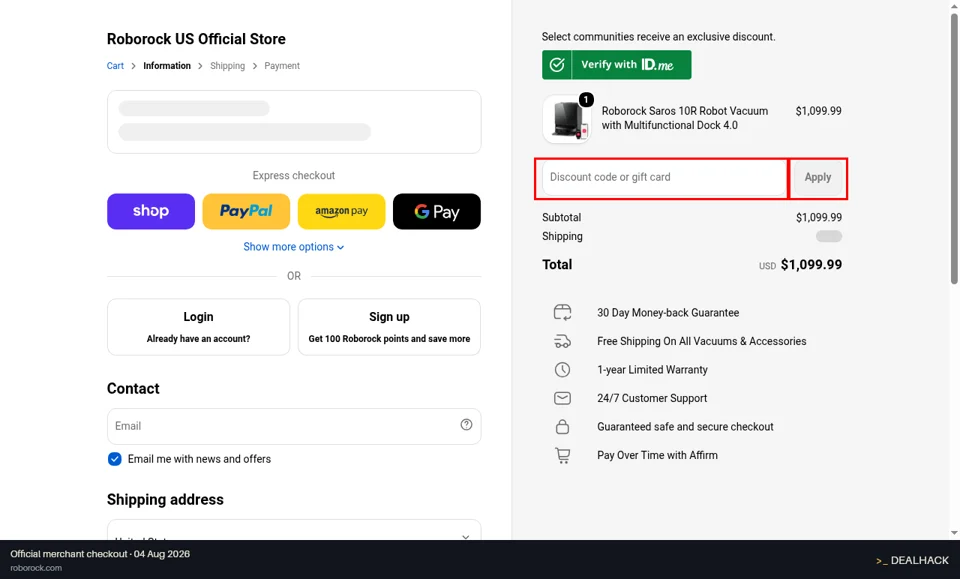Uncheck Email me with news and offers

click(x=114, y=459)
